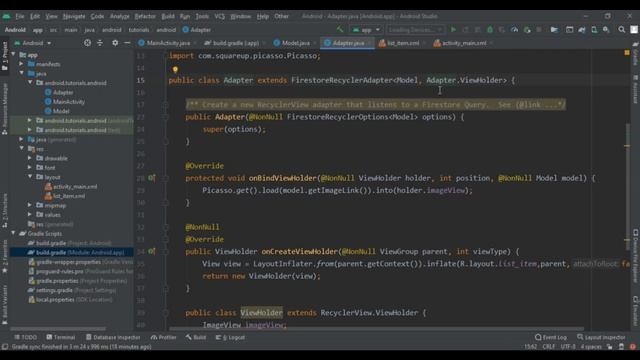Expand the drawable folder

(x=30, y=158)
